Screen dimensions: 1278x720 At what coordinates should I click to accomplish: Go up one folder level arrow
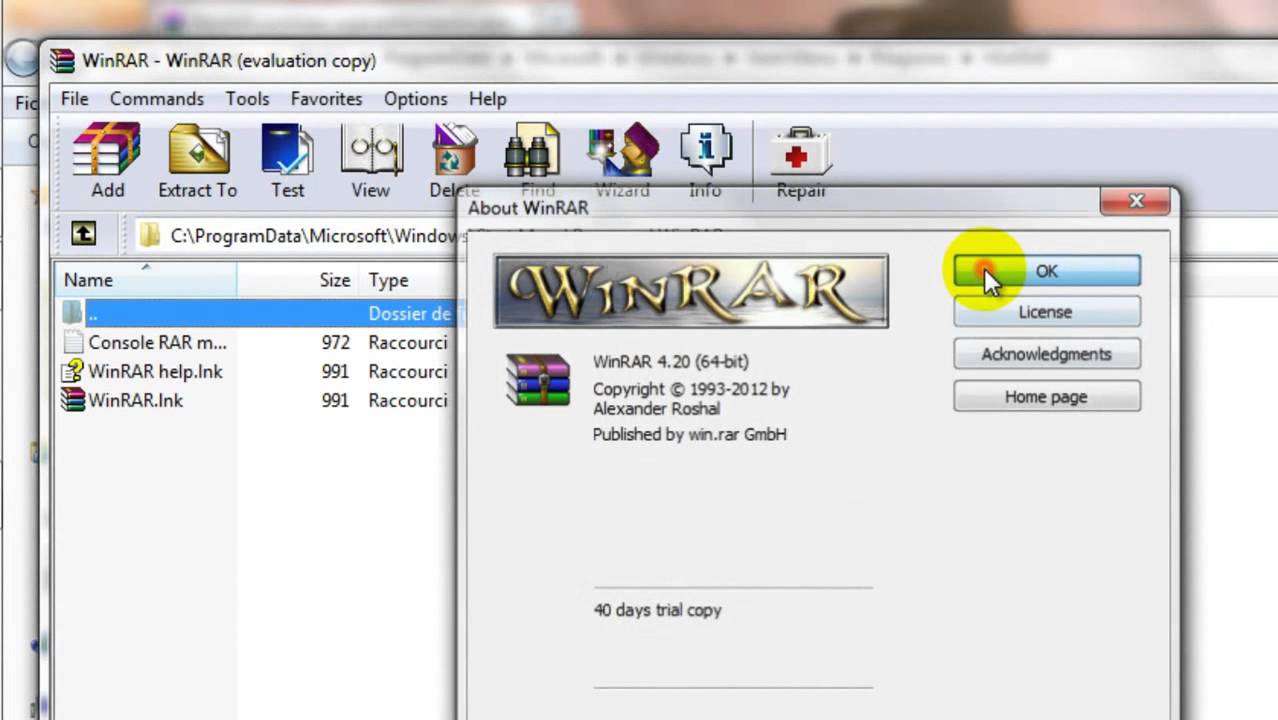click(x=84, y=234)
